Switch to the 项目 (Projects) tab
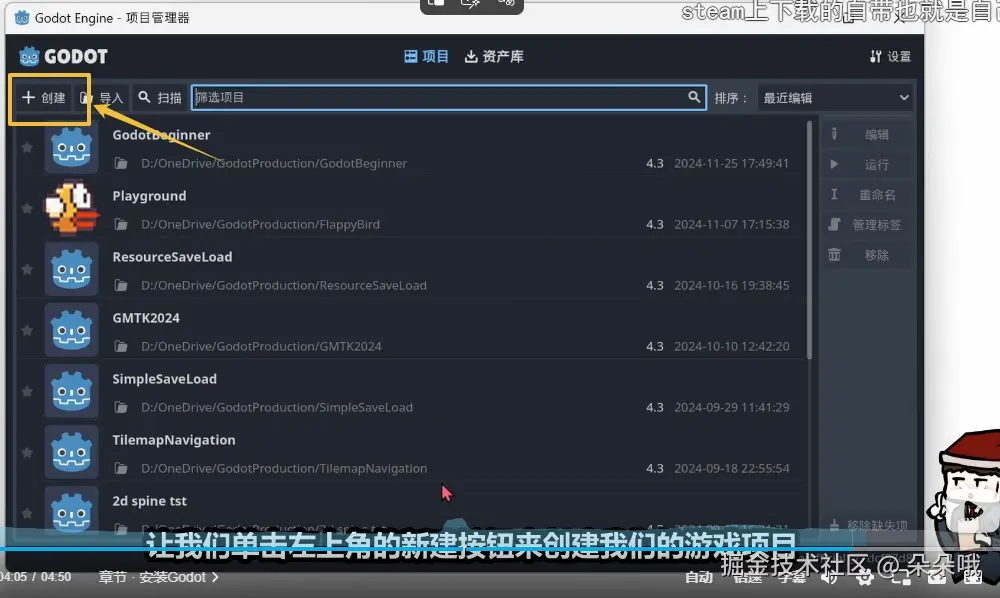The height and width of the screenshot is (598, 1000). 427,57
